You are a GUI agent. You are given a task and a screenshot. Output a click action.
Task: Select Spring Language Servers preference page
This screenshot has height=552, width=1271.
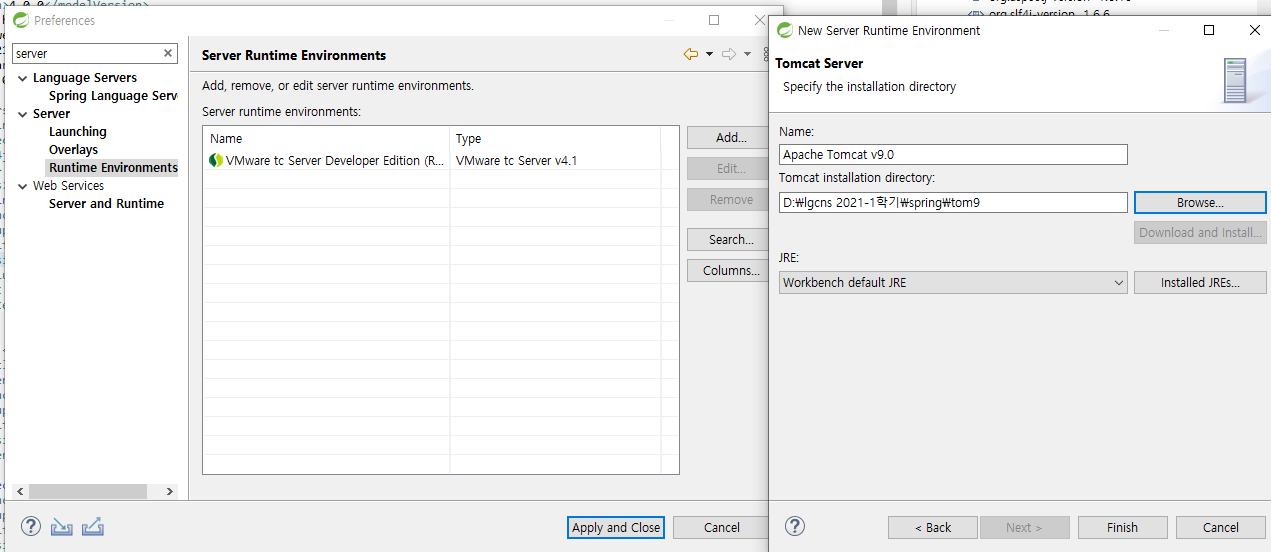113,96
